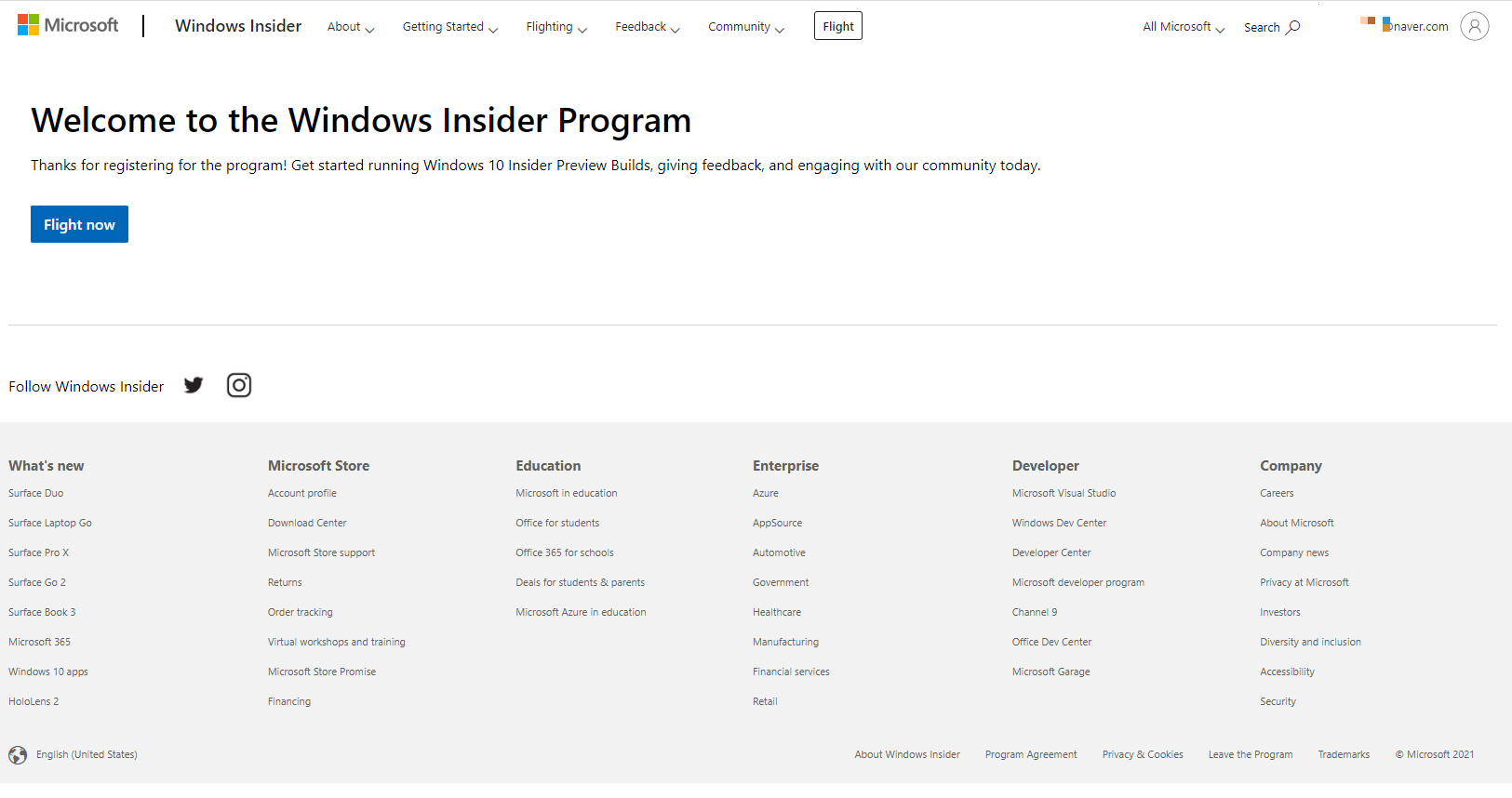Open Government link
Image resolution: width=1512 pixels, height=798 pixels.
point(781,582)
